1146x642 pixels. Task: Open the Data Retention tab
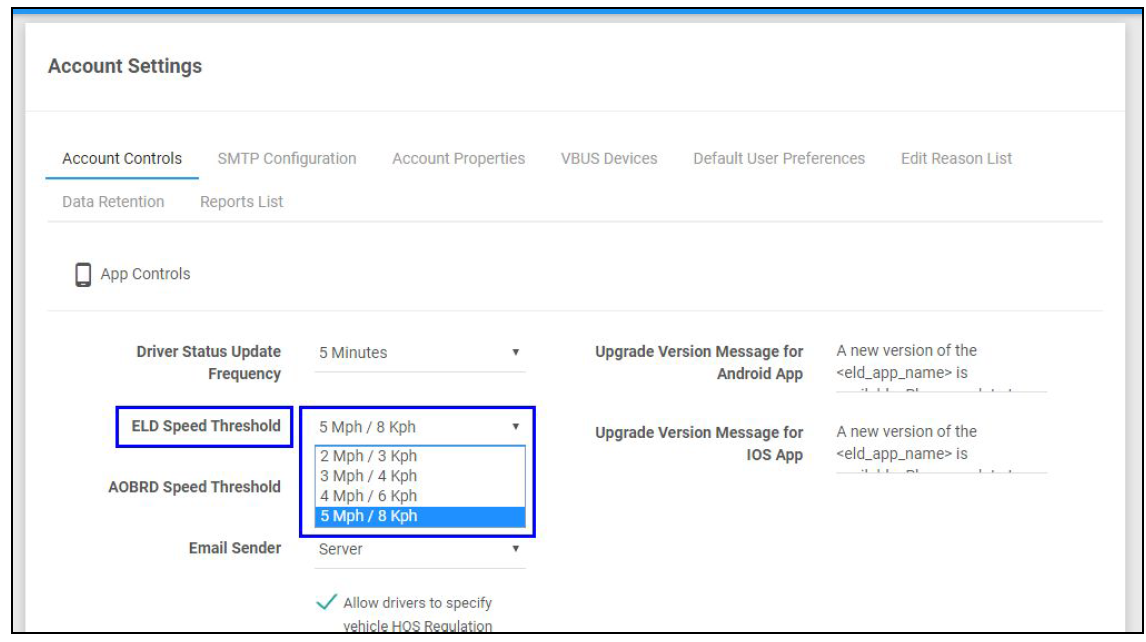click(113, 202)
